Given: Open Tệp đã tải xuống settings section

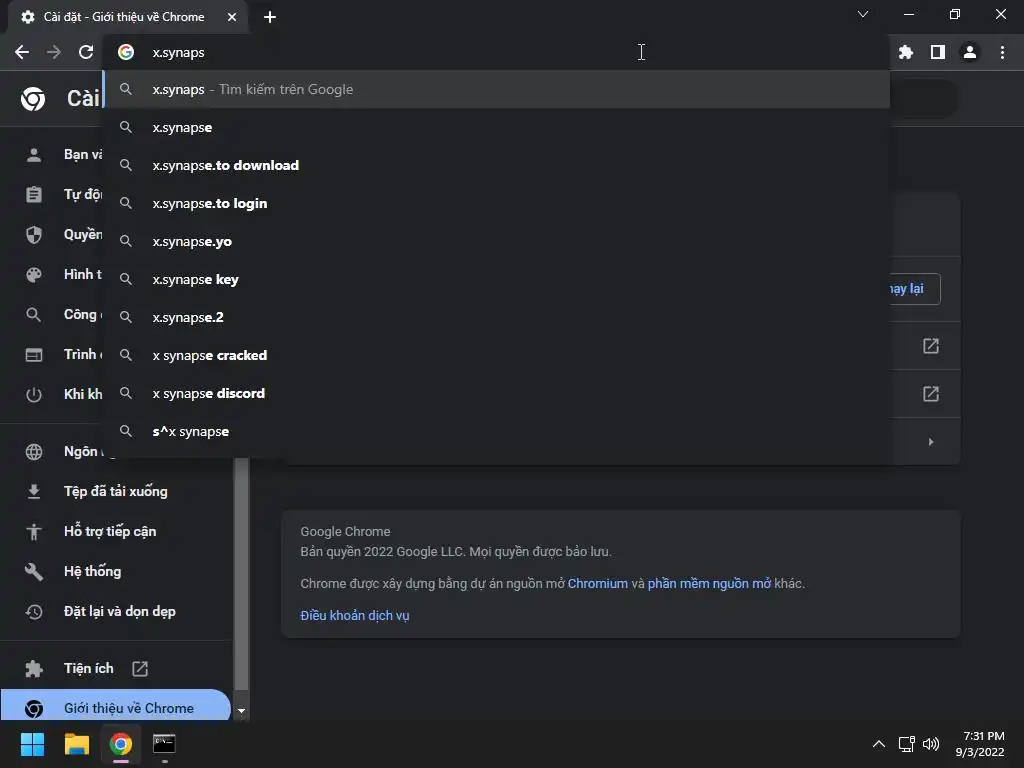Looking at the screenshot, I should point(116,491).
